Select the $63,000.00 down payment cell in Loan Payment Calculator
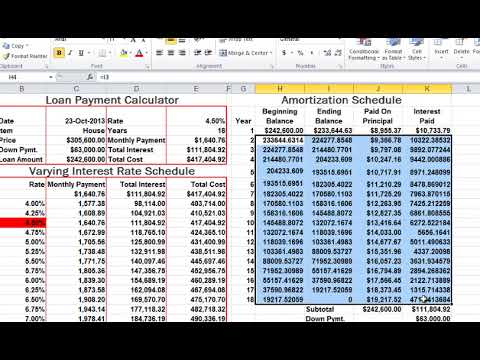This screenshot has height=360, width=480. tap(76, 150)
